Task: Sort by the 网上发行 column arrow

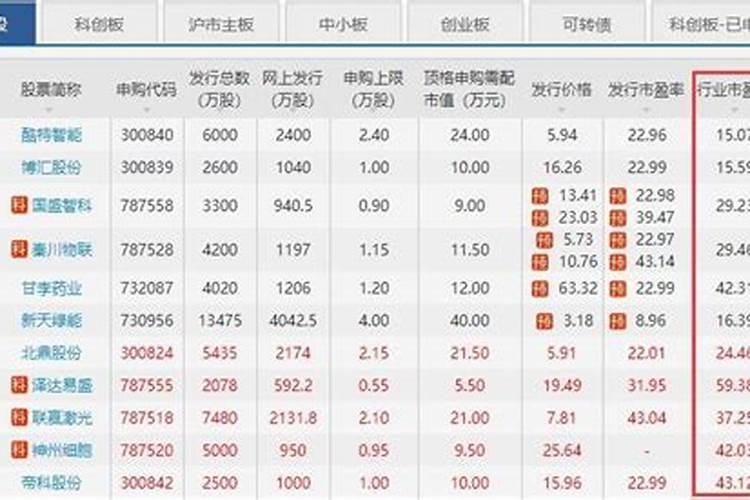Action: pos(293,110)
